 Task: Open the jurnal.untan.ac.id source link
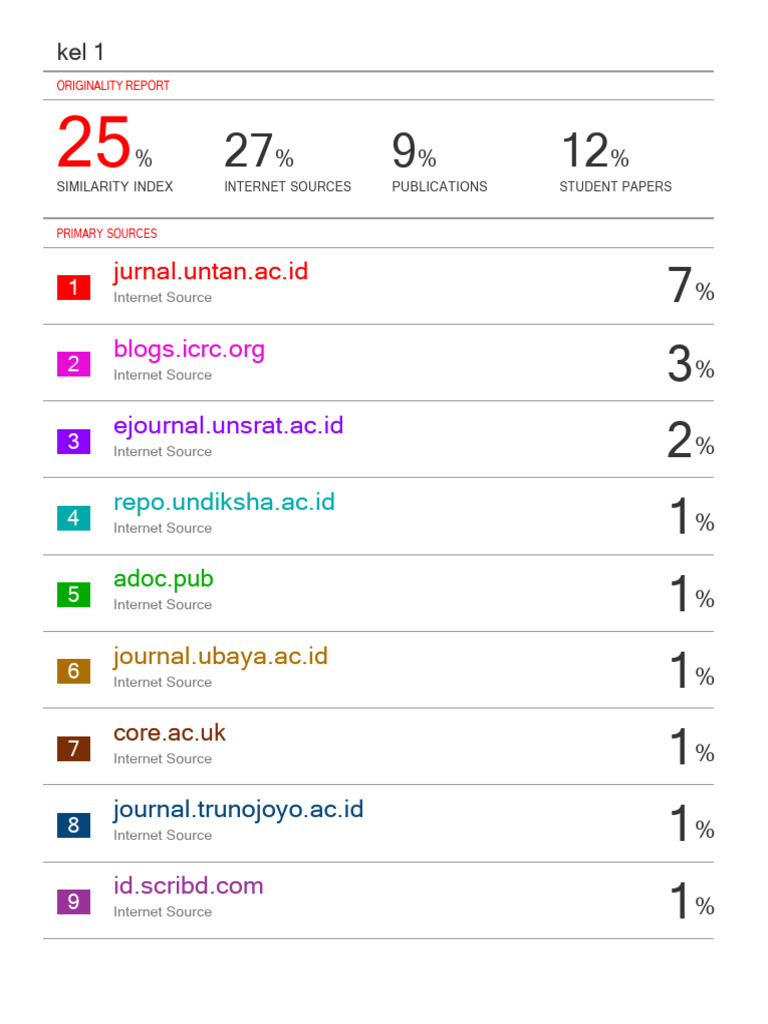tap(211, 272)
